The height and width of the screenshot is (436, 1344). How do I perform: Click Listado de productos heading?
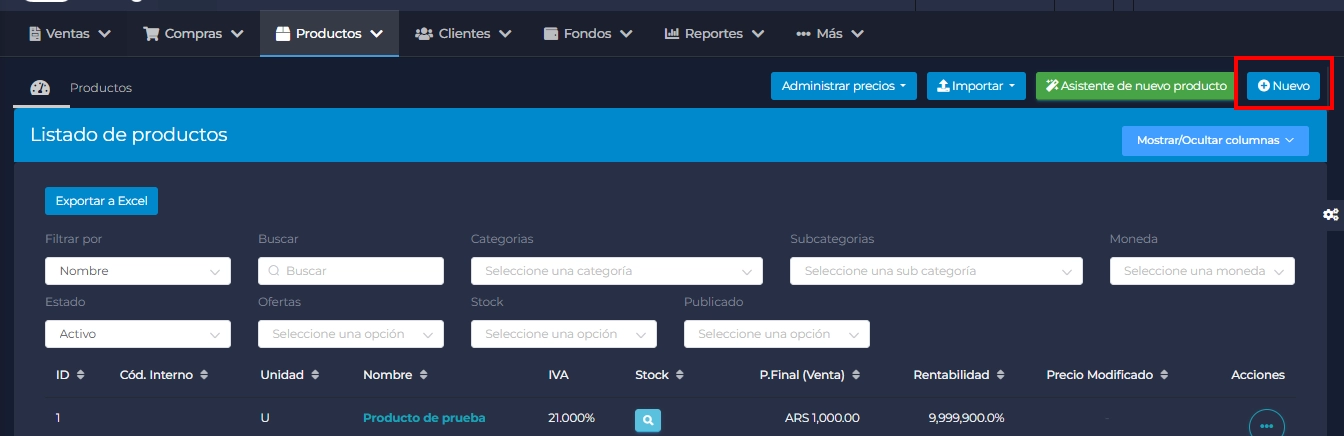[x=129, y=135]
